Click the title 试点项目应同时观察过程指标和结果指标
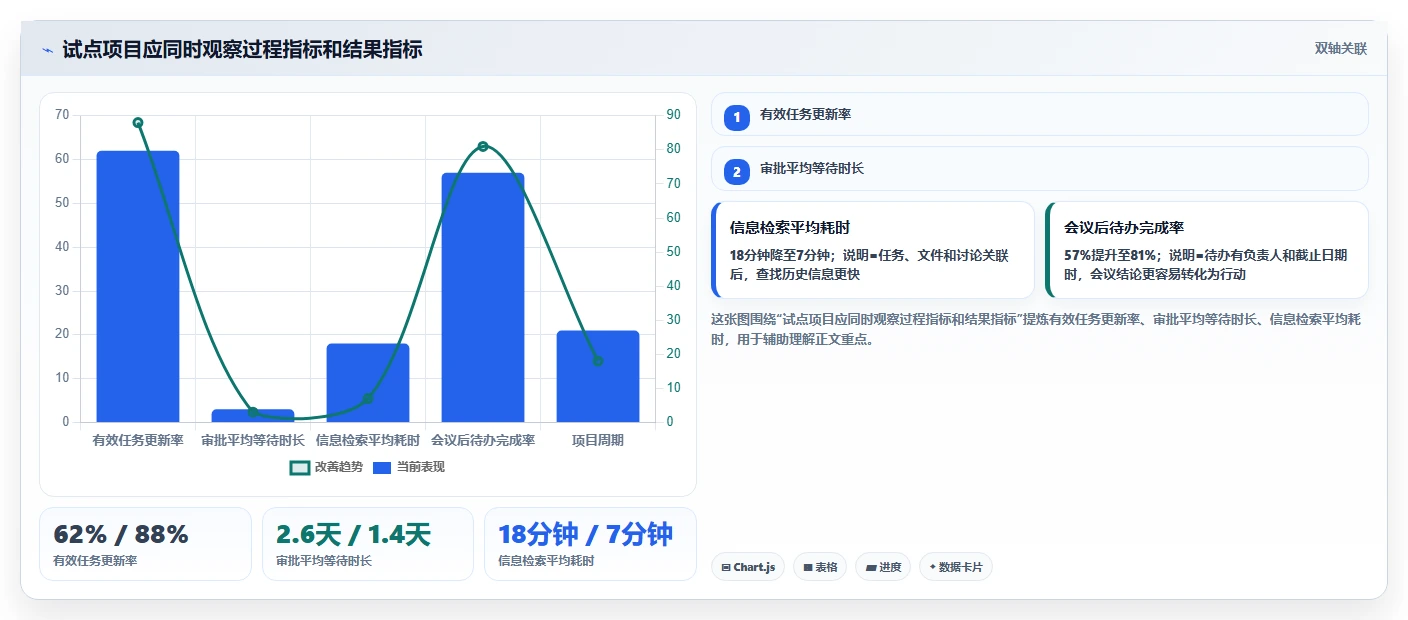 (x=242, y=49)
